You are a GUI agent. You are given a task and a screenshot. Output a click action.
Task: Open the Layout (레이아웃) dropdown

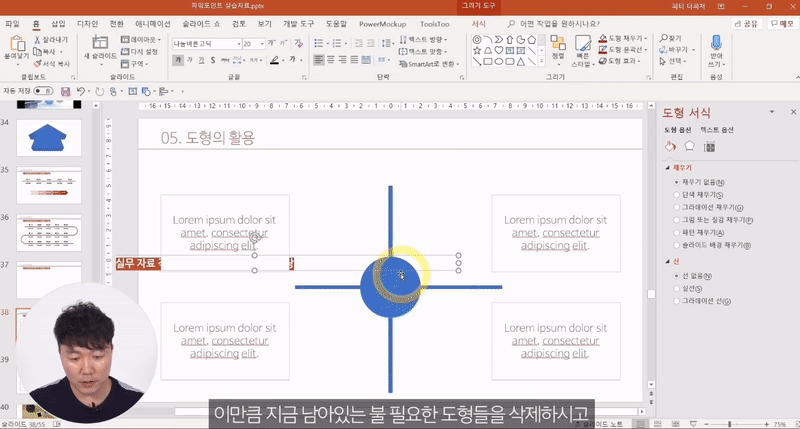tap(141, 39)
